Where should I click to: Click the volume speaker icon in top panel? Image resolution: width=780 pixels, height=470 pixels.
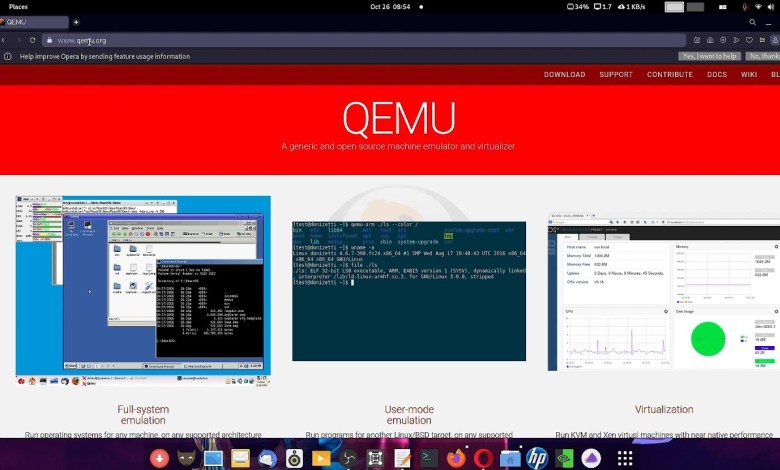(x=772, y=7)
